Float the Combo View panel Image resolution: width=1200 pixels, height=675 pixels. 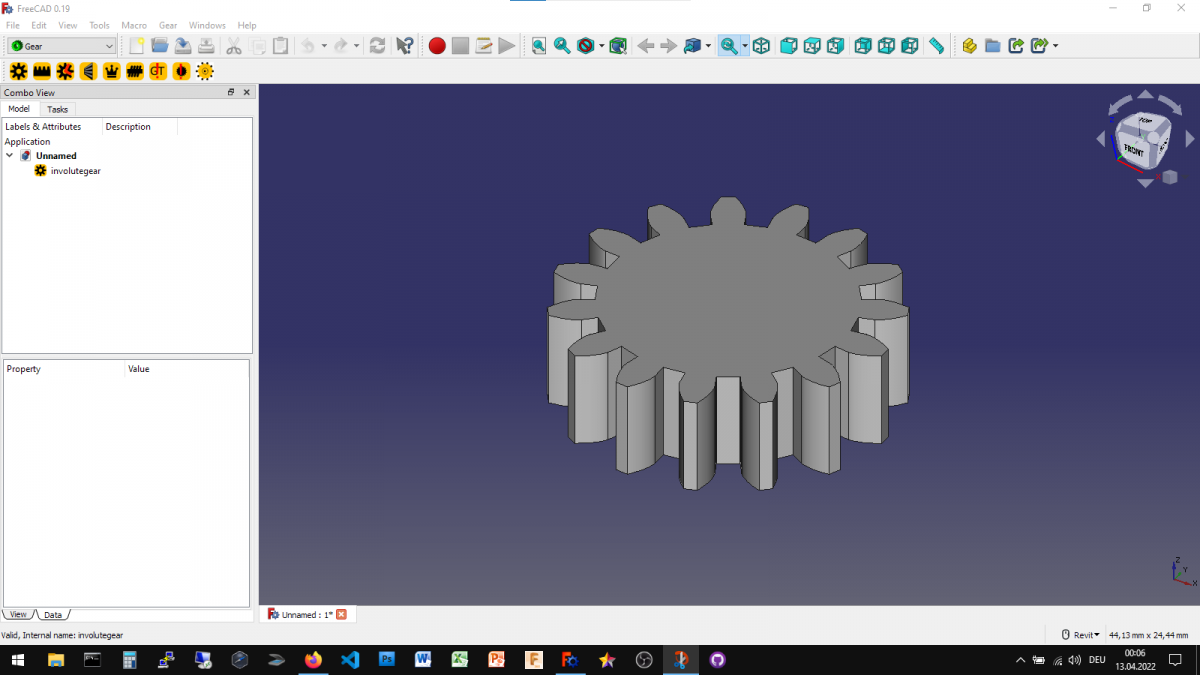click(x=231, y=92)
